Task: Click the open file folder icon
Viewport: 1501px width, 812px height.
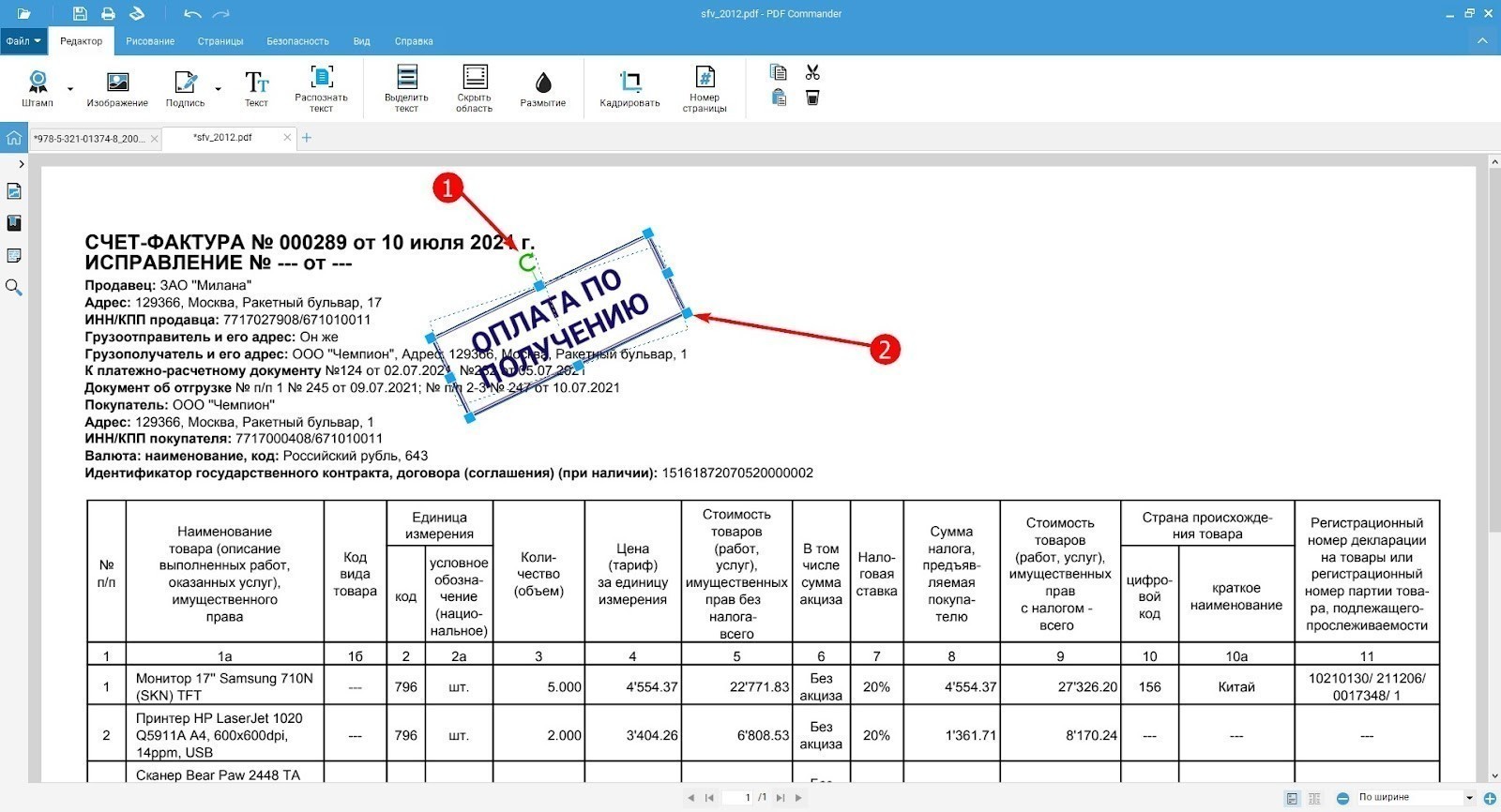Action: coord(24,13)
